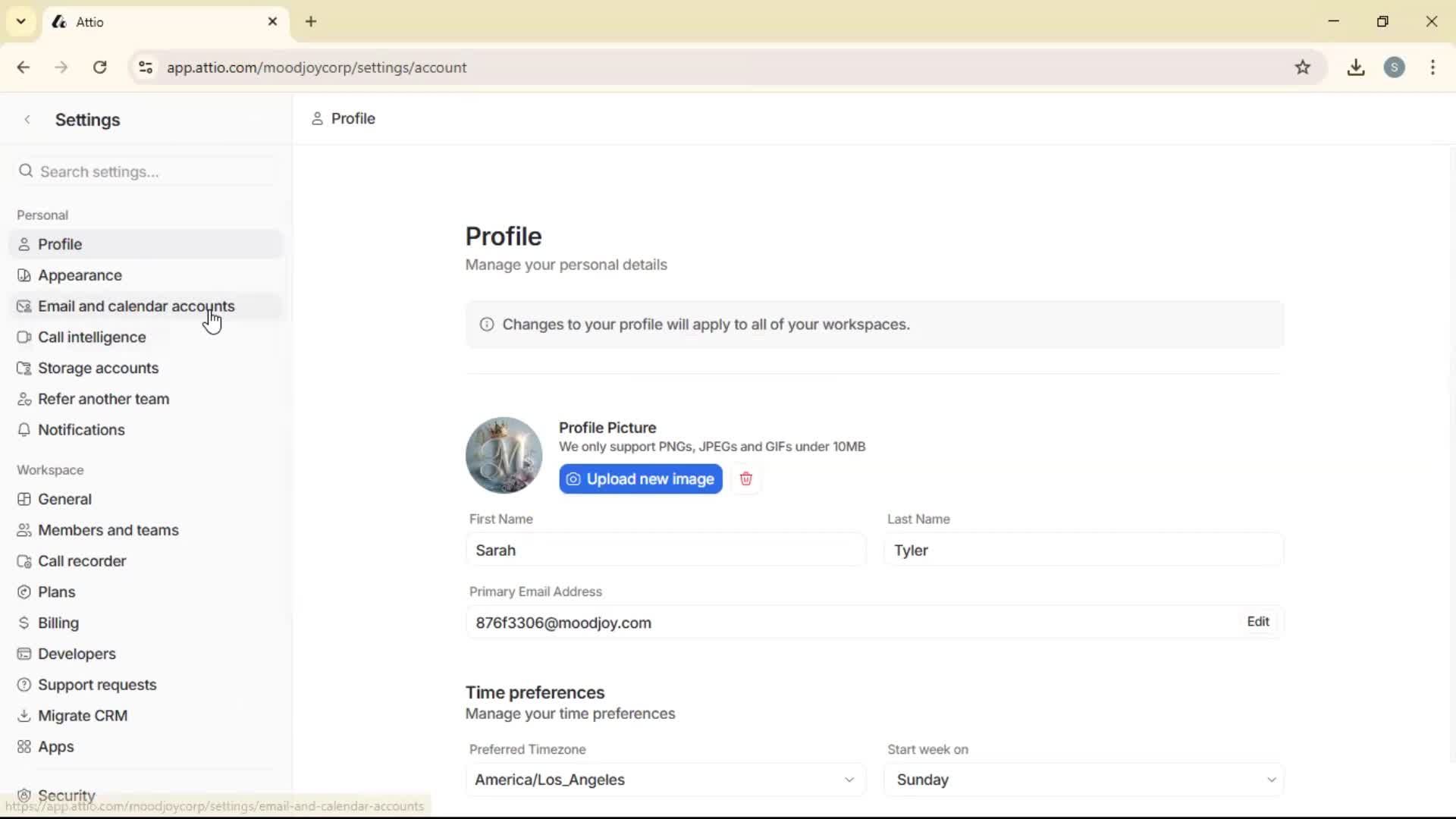Open Appearance settings
The width and height of the screenshot is (1456, 819).
146,275
